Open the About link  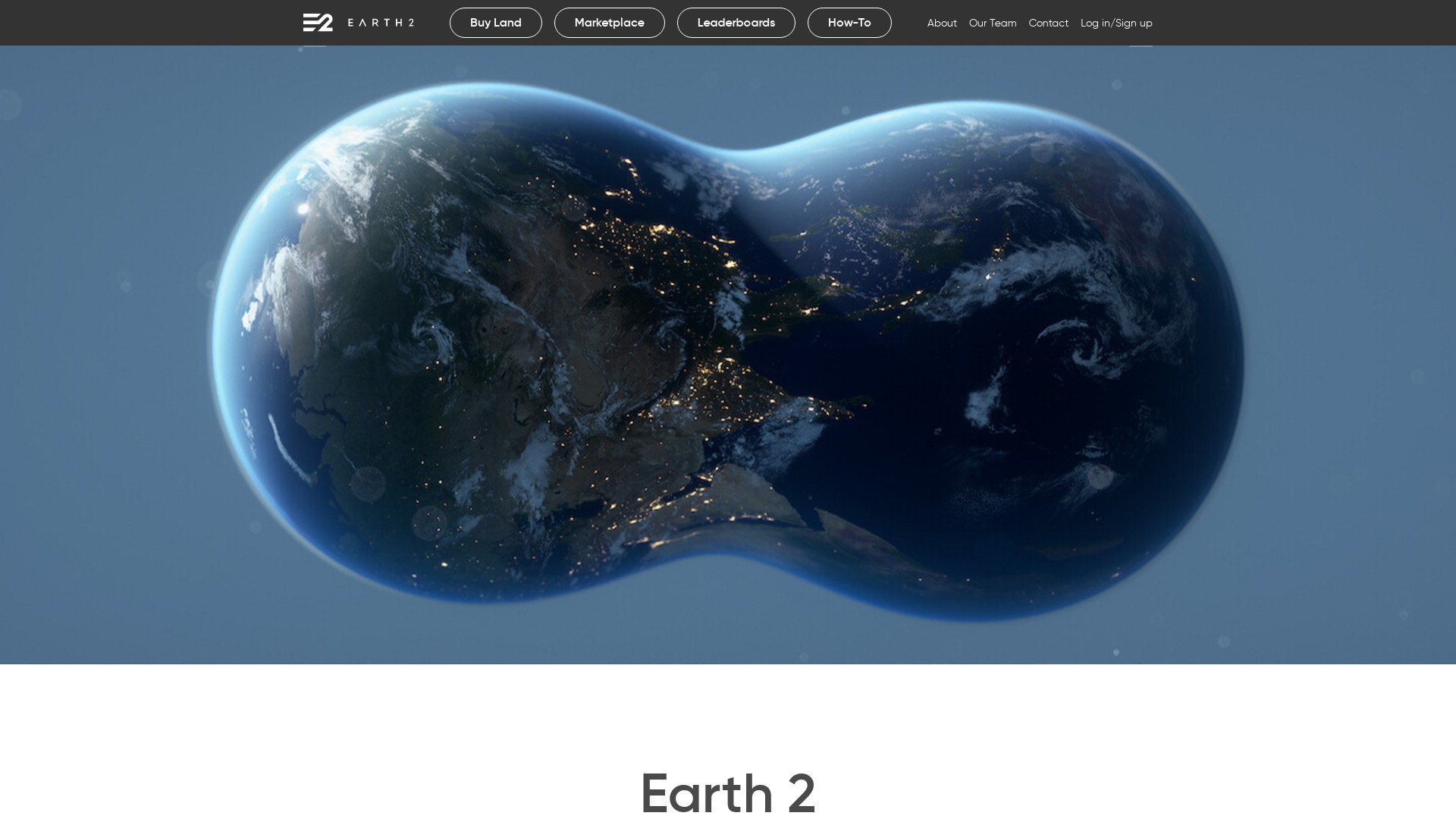tap(942, 24)
